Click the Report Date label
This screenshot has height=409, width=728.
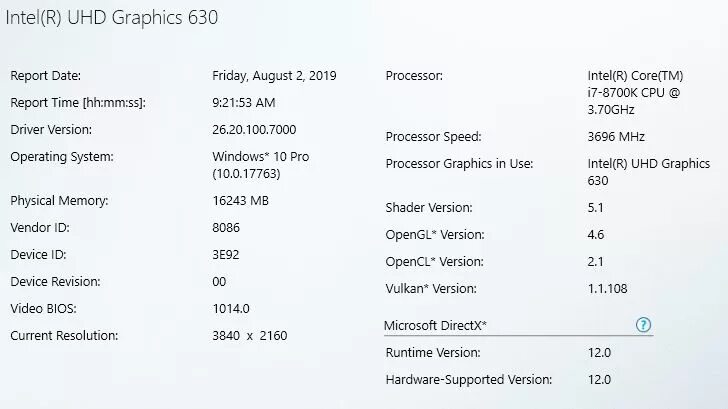[45, 75]
